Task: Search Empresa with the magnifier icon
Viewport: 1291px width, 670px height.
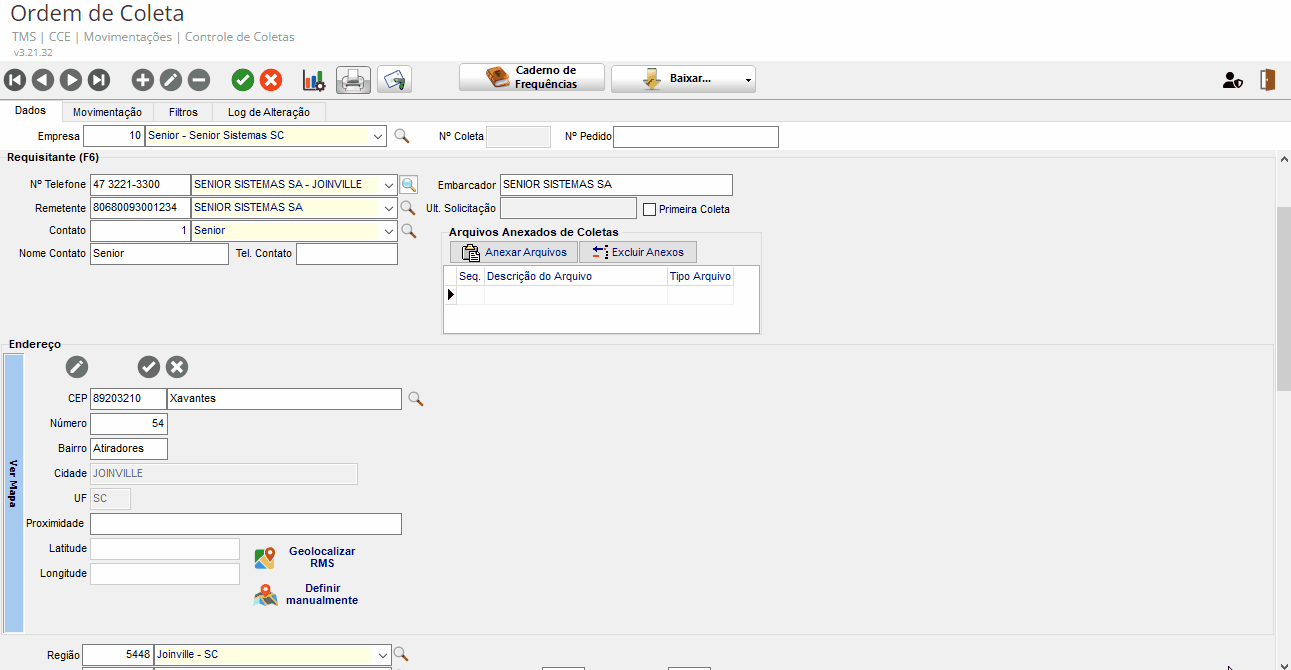Action: click(x=402, y=136)
